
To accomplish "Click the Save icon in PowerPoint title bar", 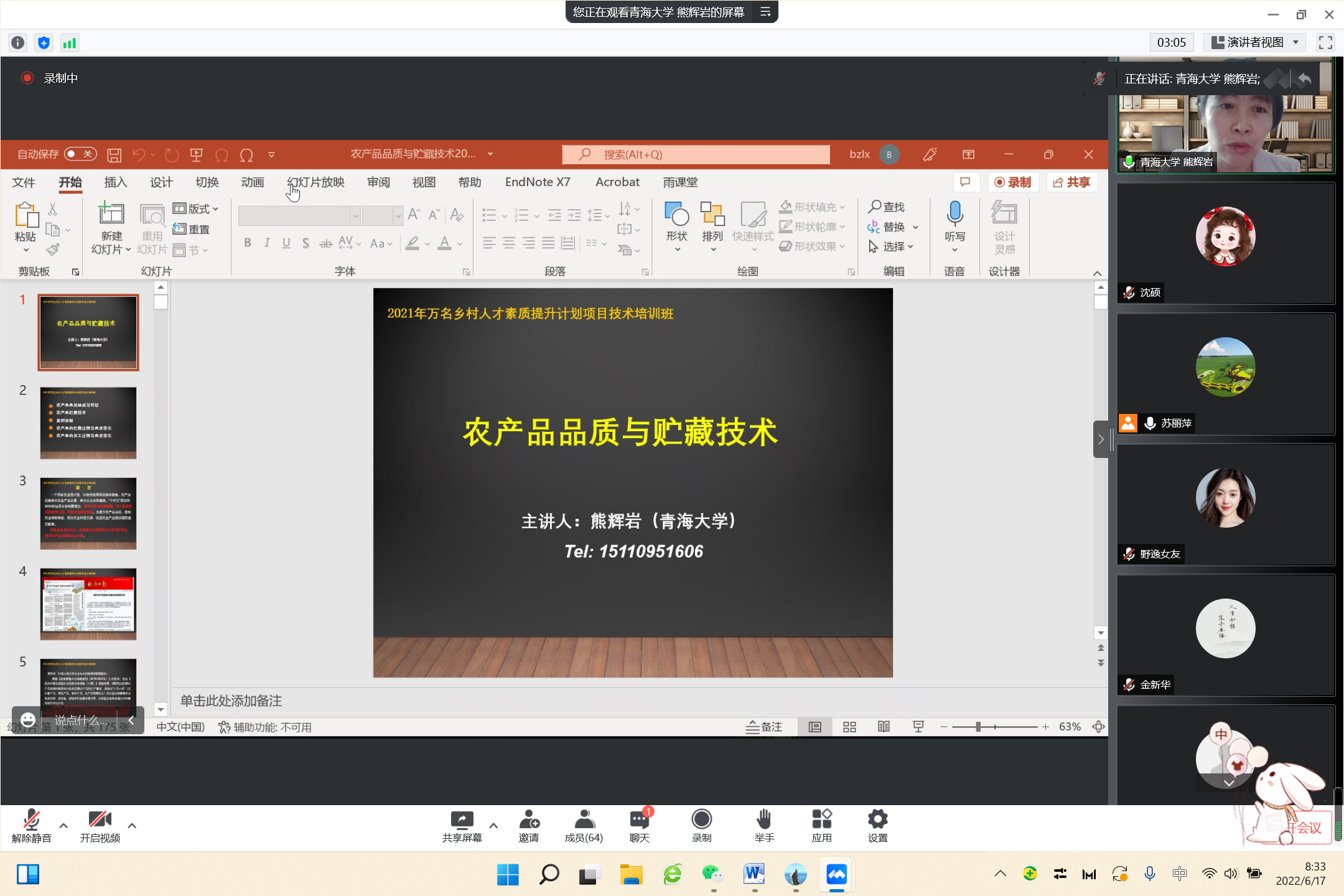I will 114,154.
